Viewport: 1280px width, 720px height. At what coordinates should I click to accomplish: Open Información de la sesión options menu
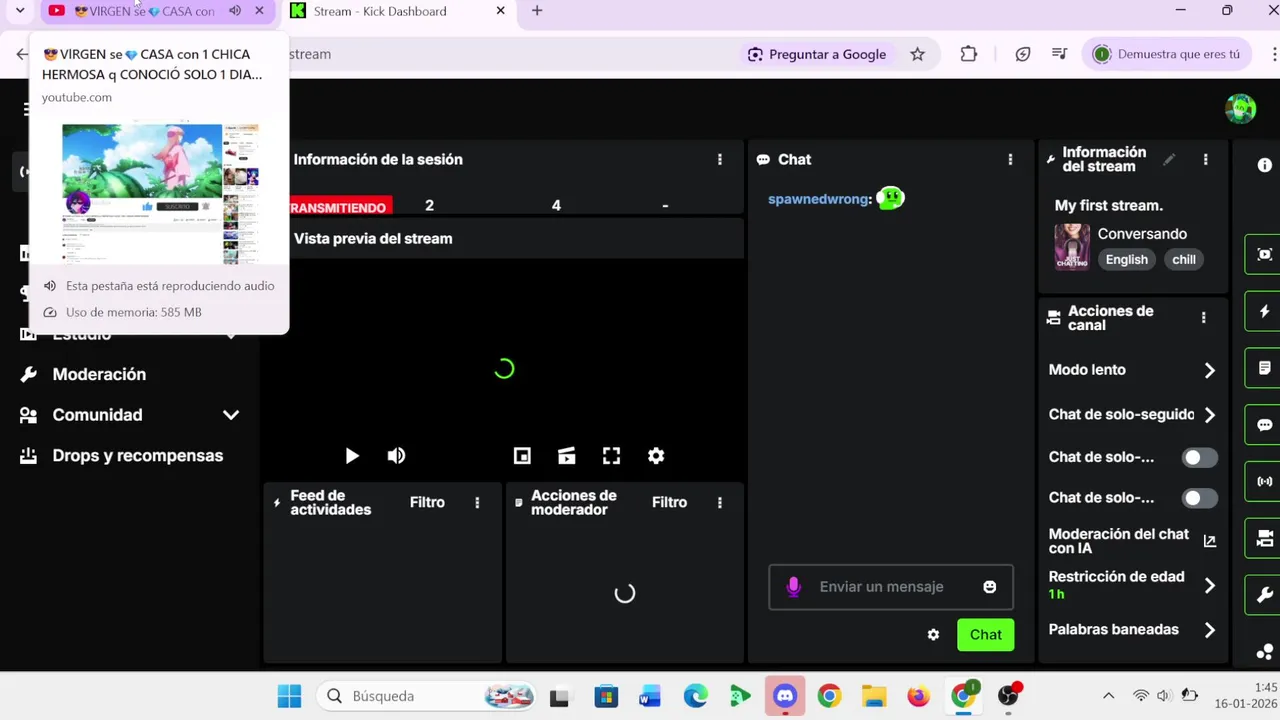pyautogui.click(x=720, y=159)
